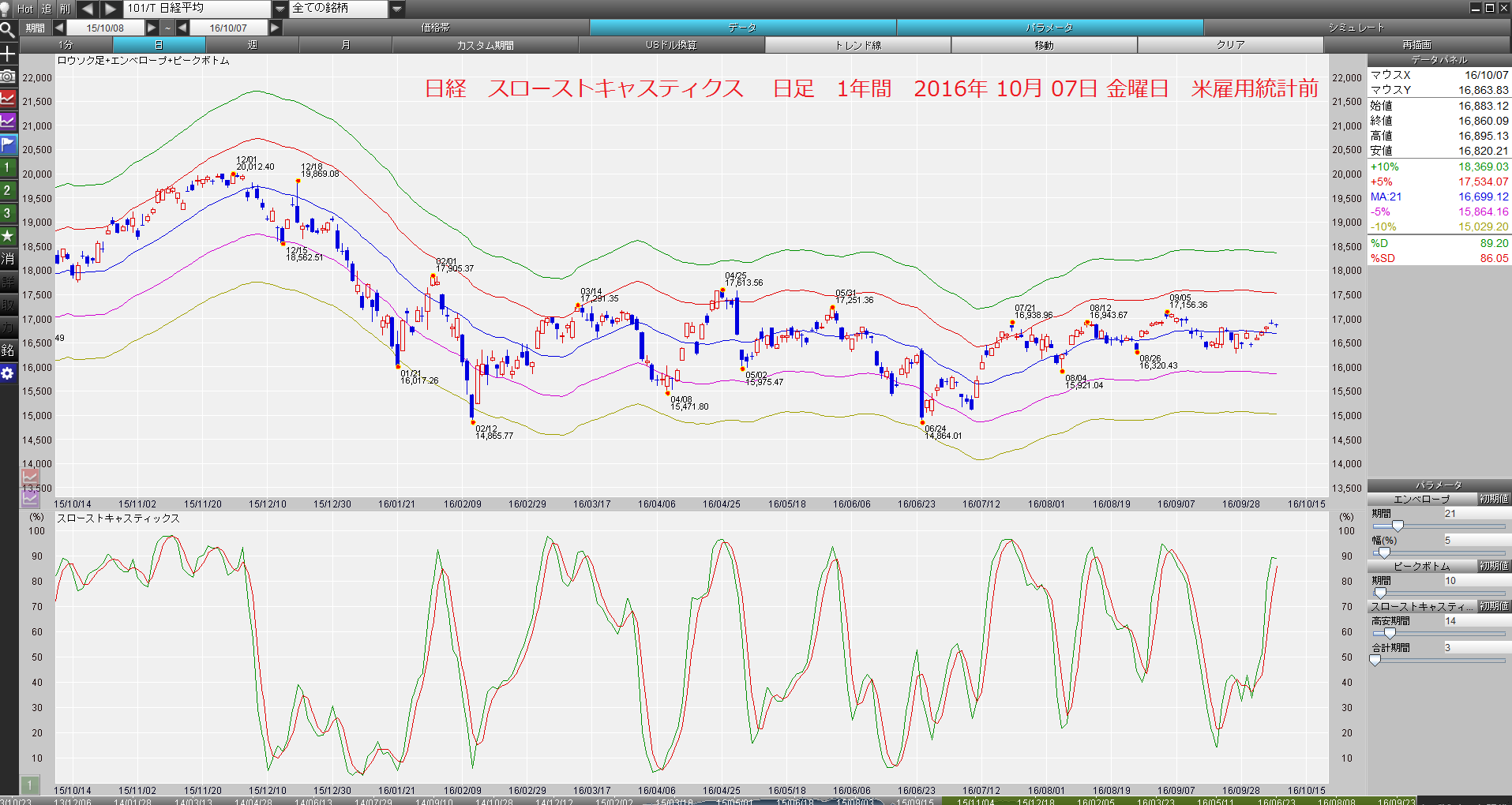
Task: Click the 消 (erase) sidebar icon
Action: click(8, 259)
